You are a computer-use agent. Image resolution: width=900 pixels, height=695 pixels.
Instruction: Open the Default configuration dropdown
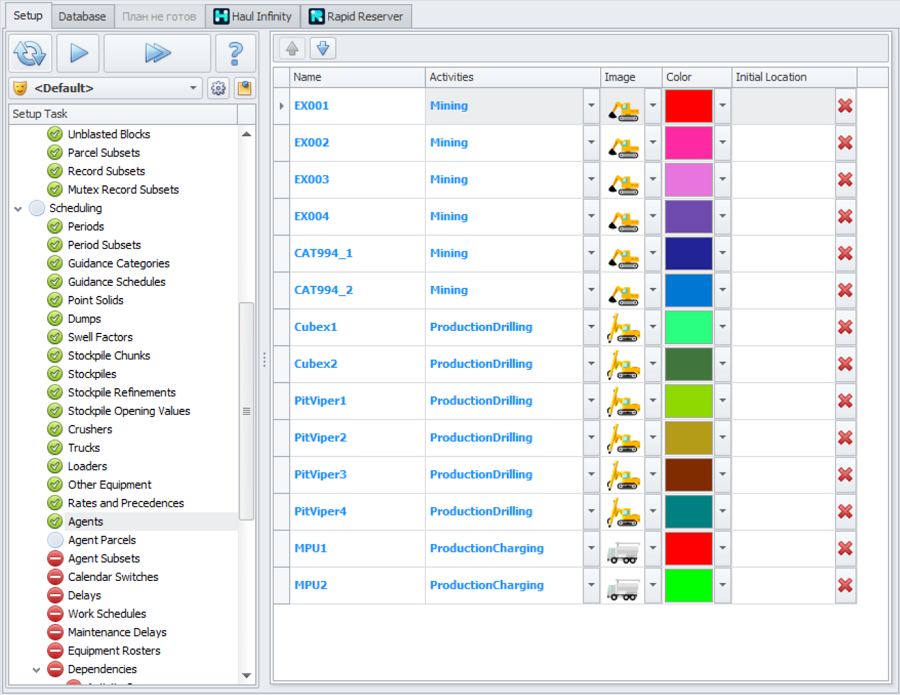(194, 88)
